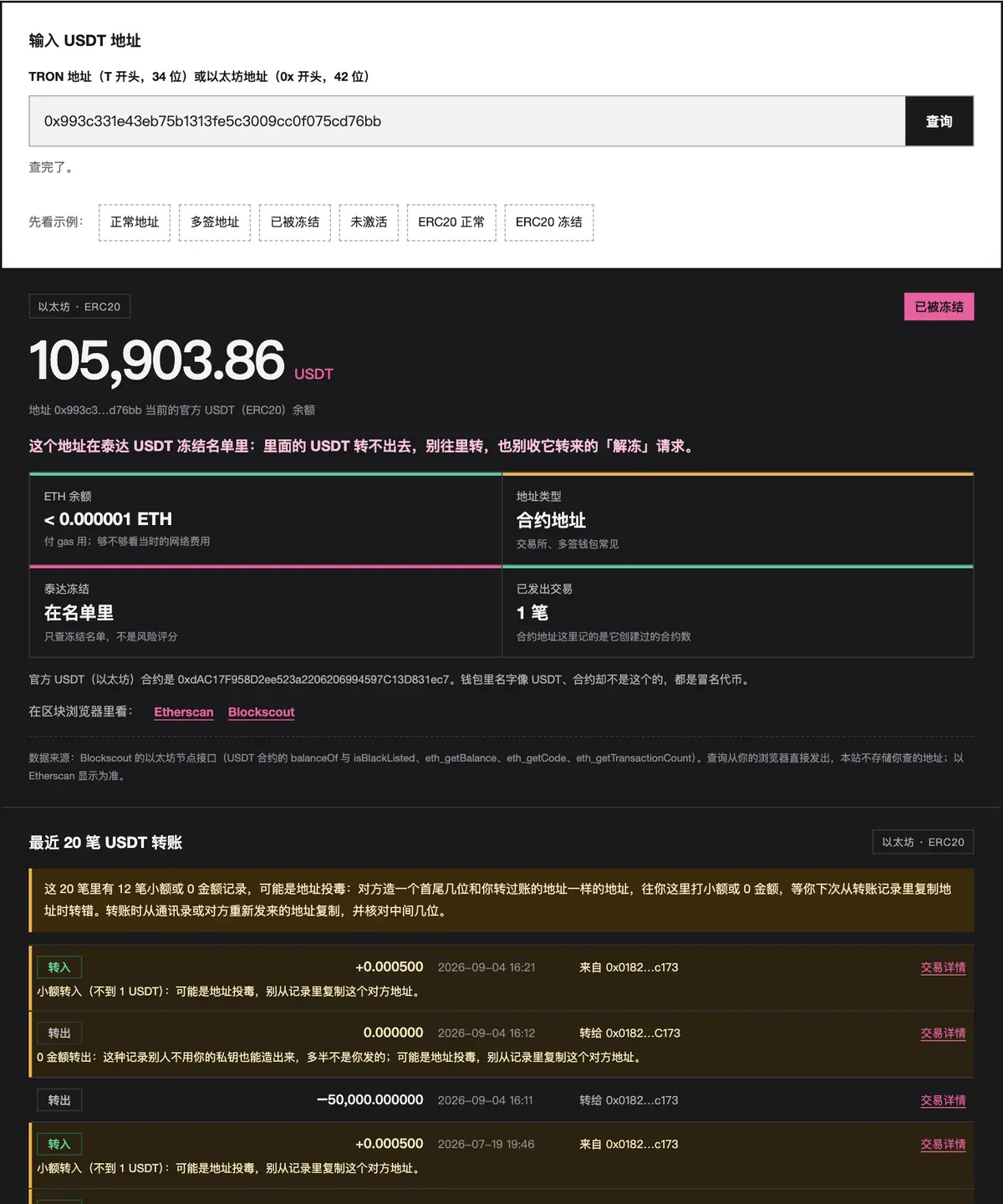Click the 0.000000 transfer amount

point(394,1033)
